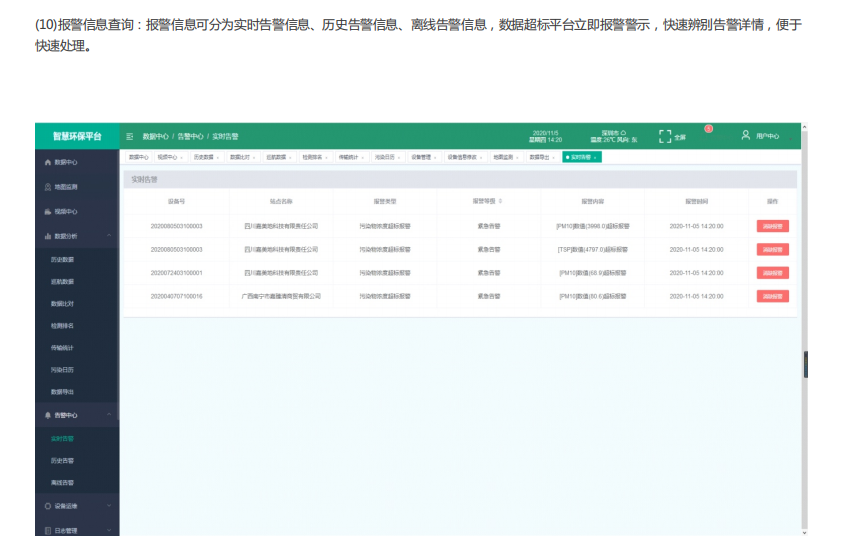Click the 用户中心 user icon

(746, 135)
